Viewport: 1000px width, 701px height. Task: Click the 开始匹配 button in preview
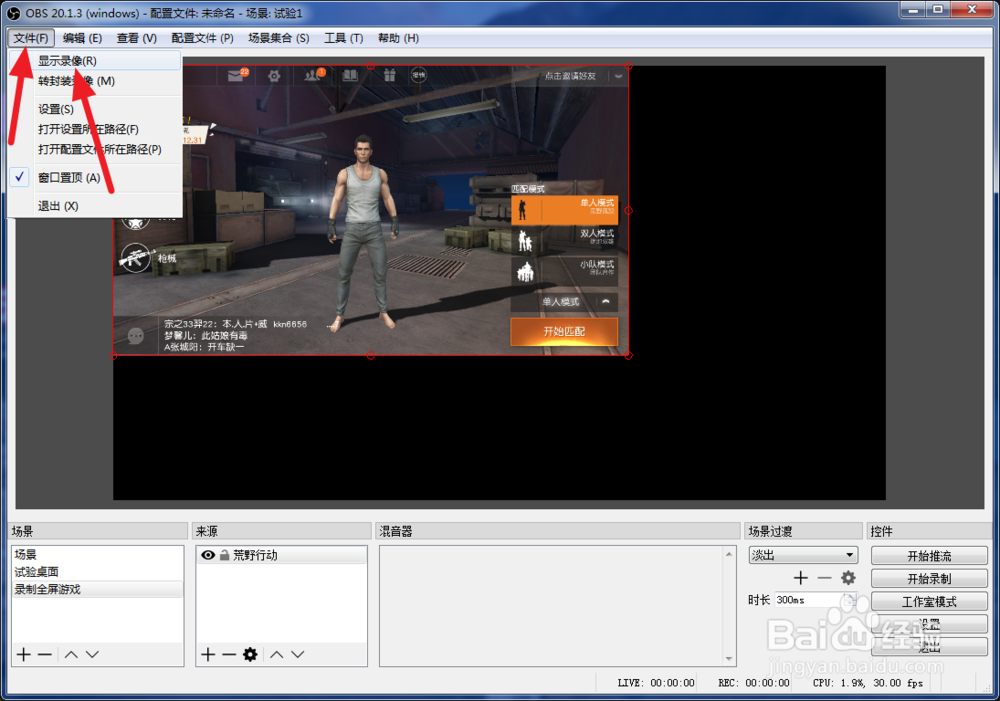coord(564,332)
